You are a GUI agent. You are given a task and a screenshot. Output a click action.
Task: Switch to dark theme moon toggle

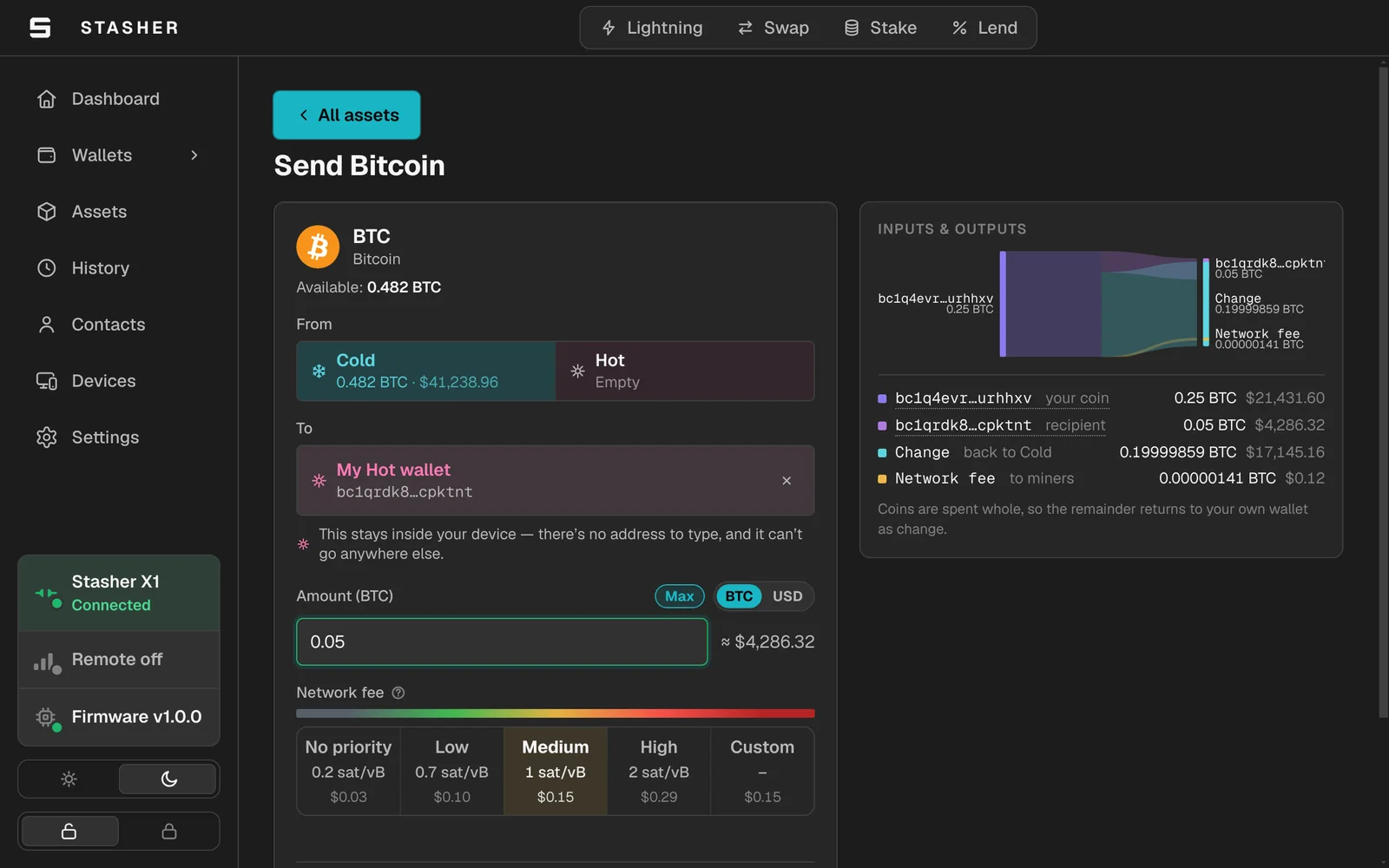click(168, 779)
